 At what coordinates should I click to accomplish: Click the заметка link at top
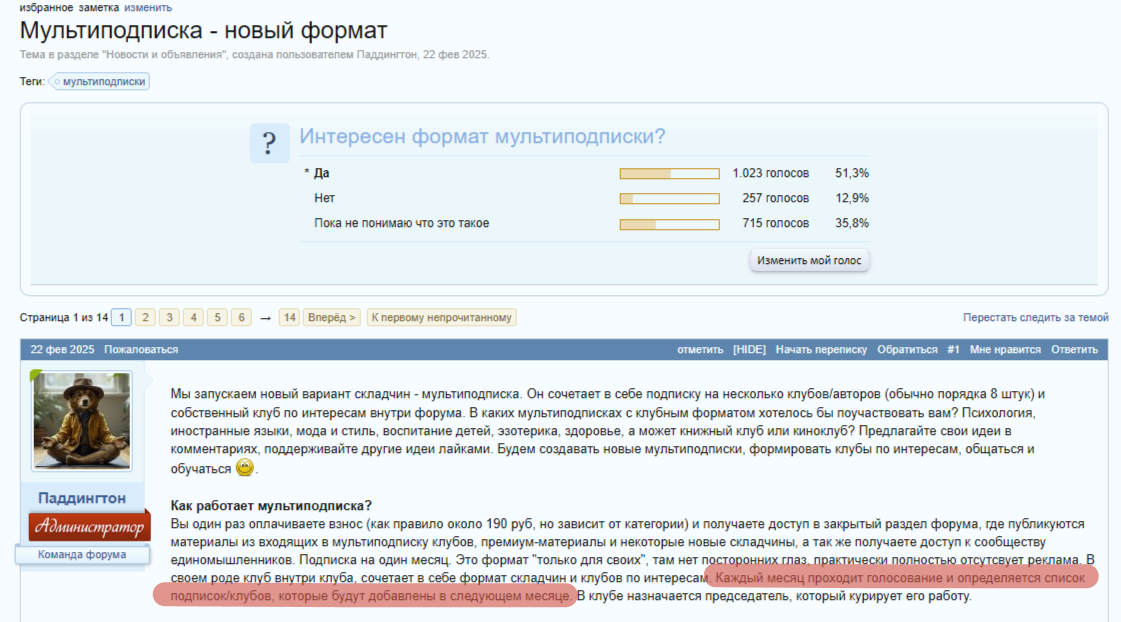pyautogui.click(x=99, y=8)
